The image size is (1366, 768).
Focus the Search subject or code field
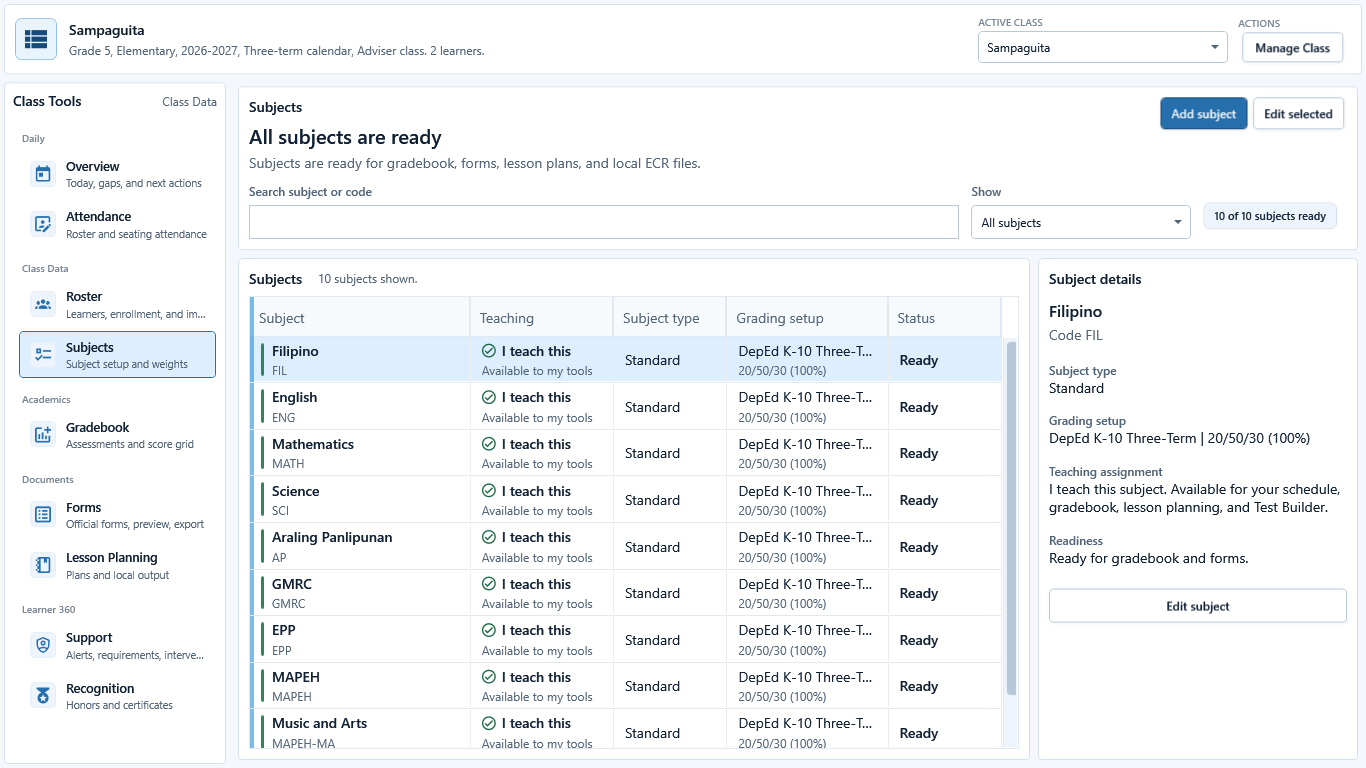(603, 222)
